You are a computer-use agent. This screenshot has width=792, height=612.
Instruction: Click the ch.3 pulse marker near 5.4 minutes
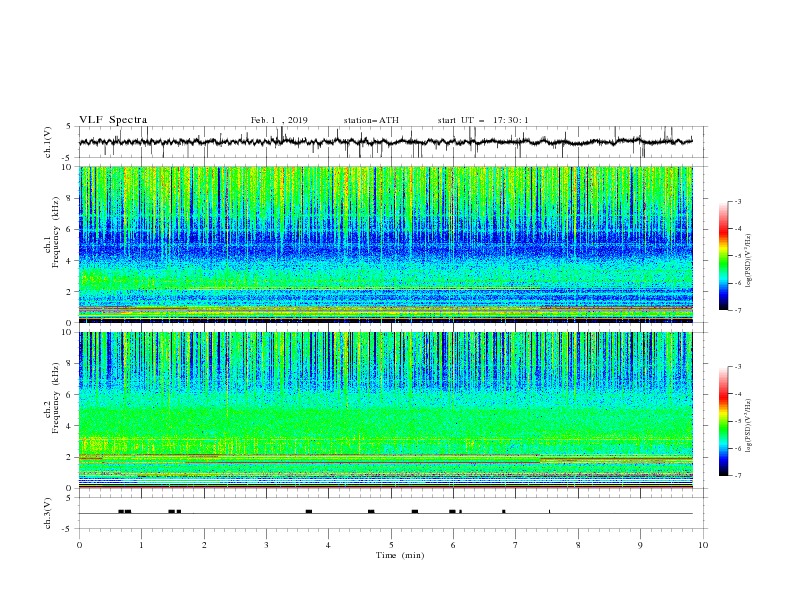pos(415,512)
